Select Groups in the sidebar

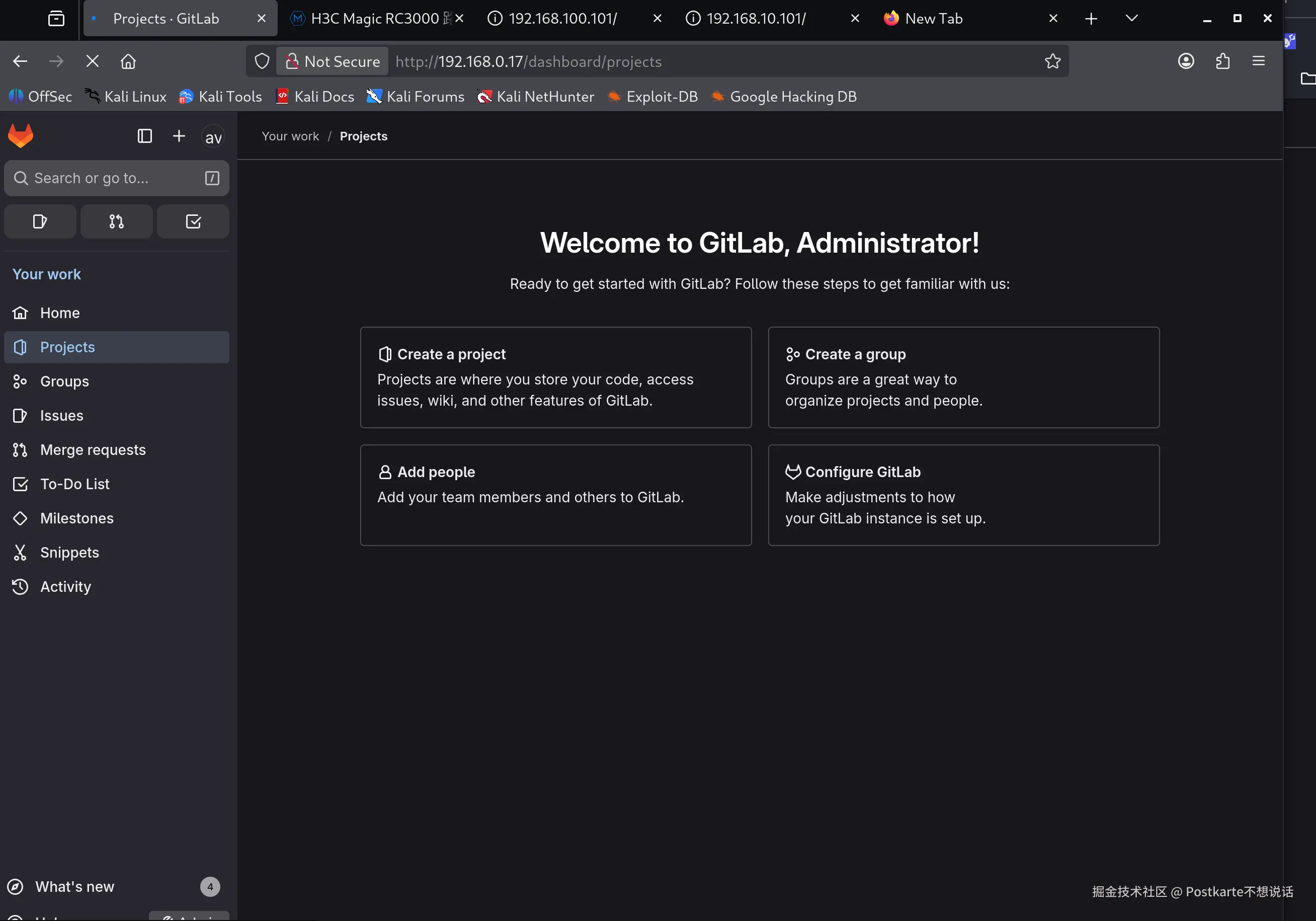point(64,381)
